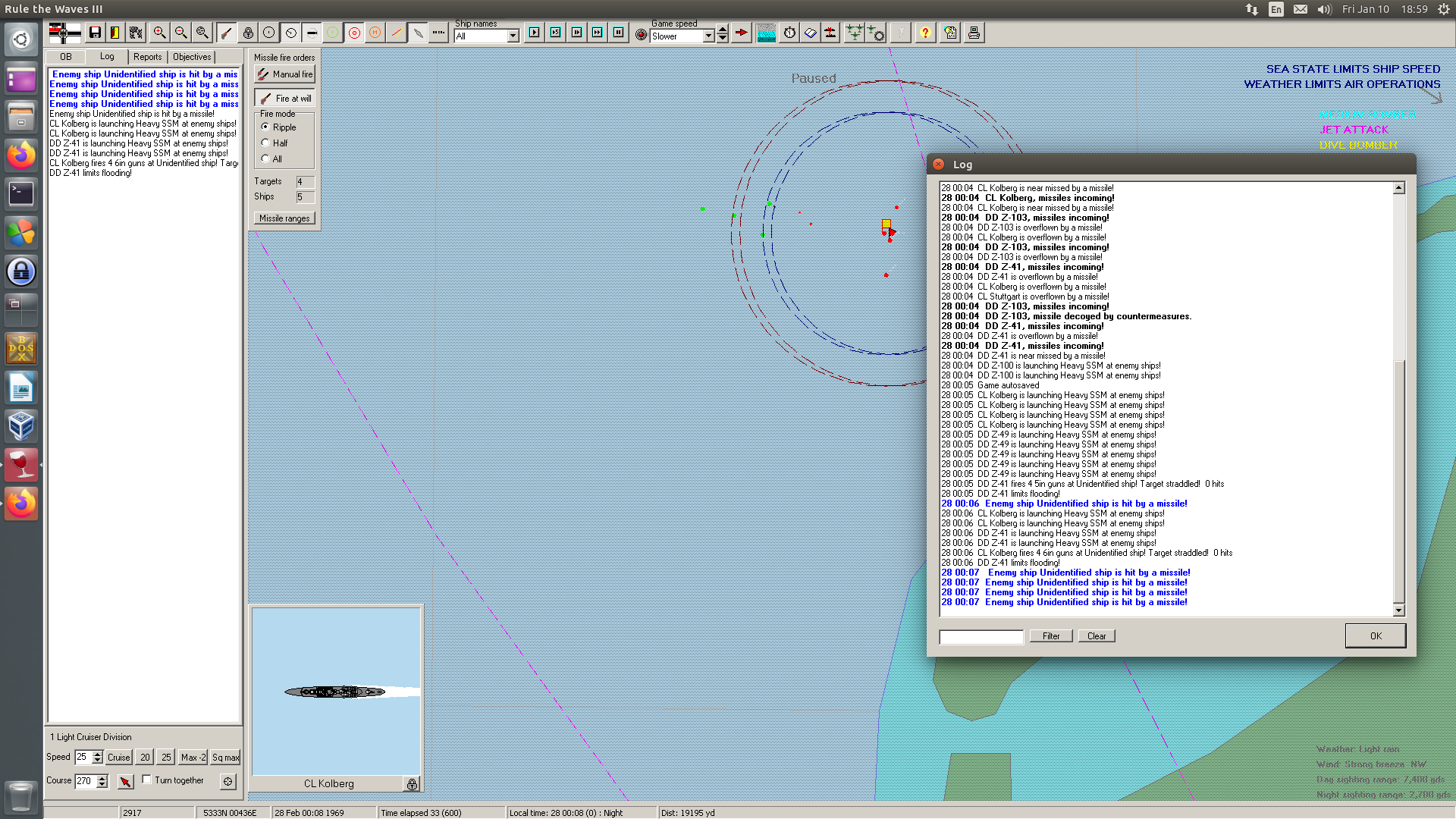The width and height of the screenshot is (1456, 819).
Task: Click the printer icon in toolbar
Action: point(974,33)
